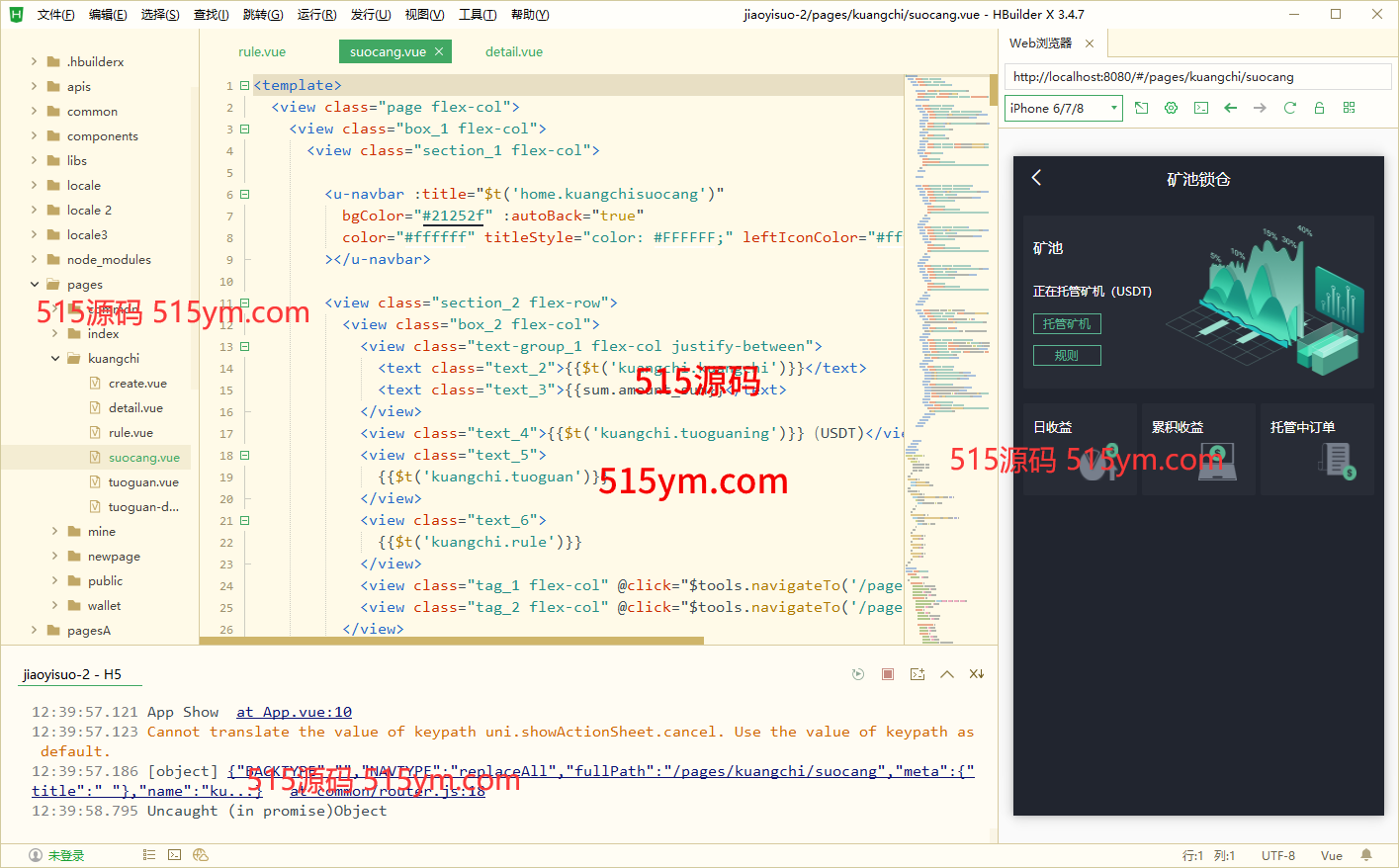Collapse the kuangchi folder
Viewport: 1399px width, 868px height.
point(55,359)
